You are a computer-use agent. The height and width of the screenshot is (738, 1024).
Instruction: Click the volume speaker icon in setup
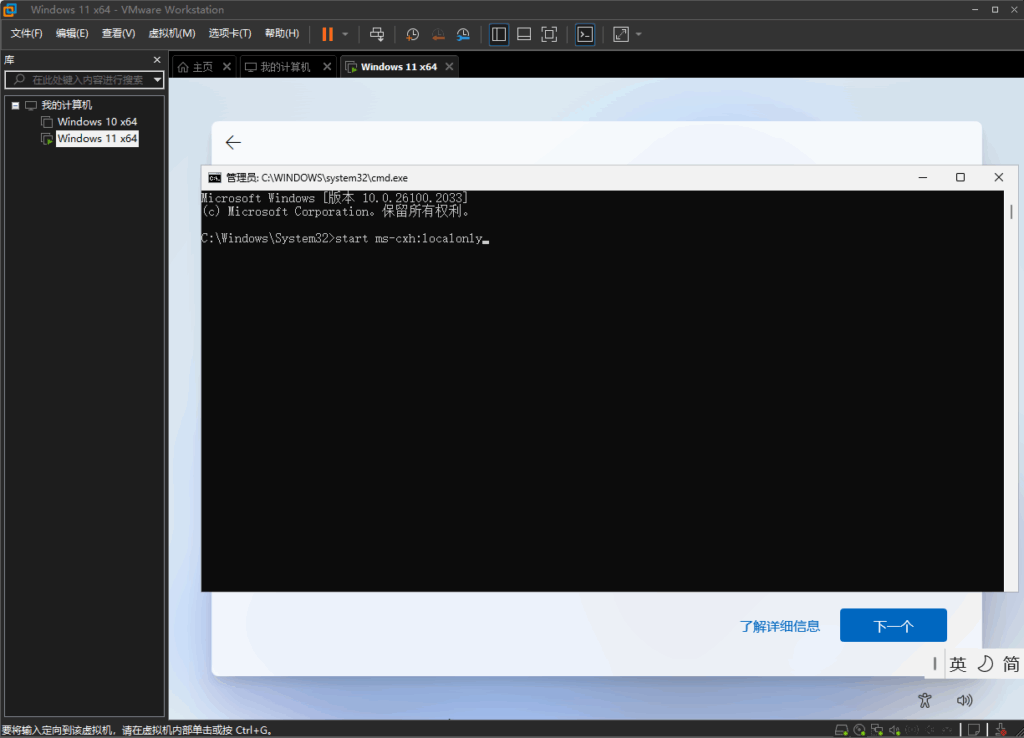(965, 701)
